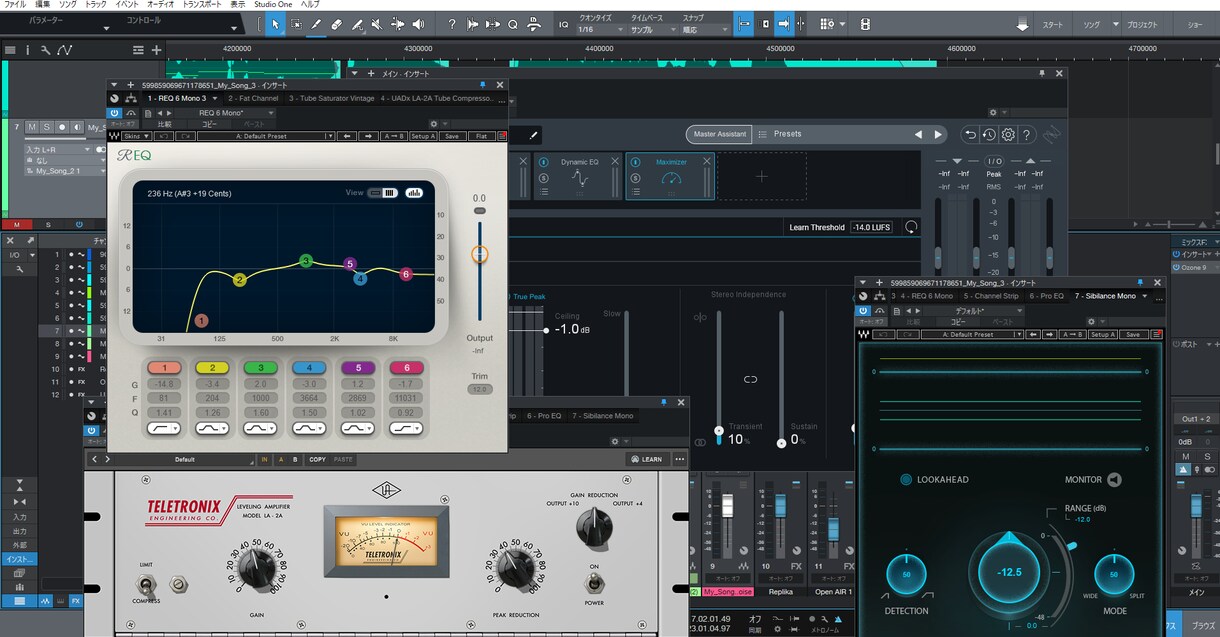Switch to the '2 - Fat Channel' insert tab
The height and width of the screenshot is (637, 1220).
point(253,99)
